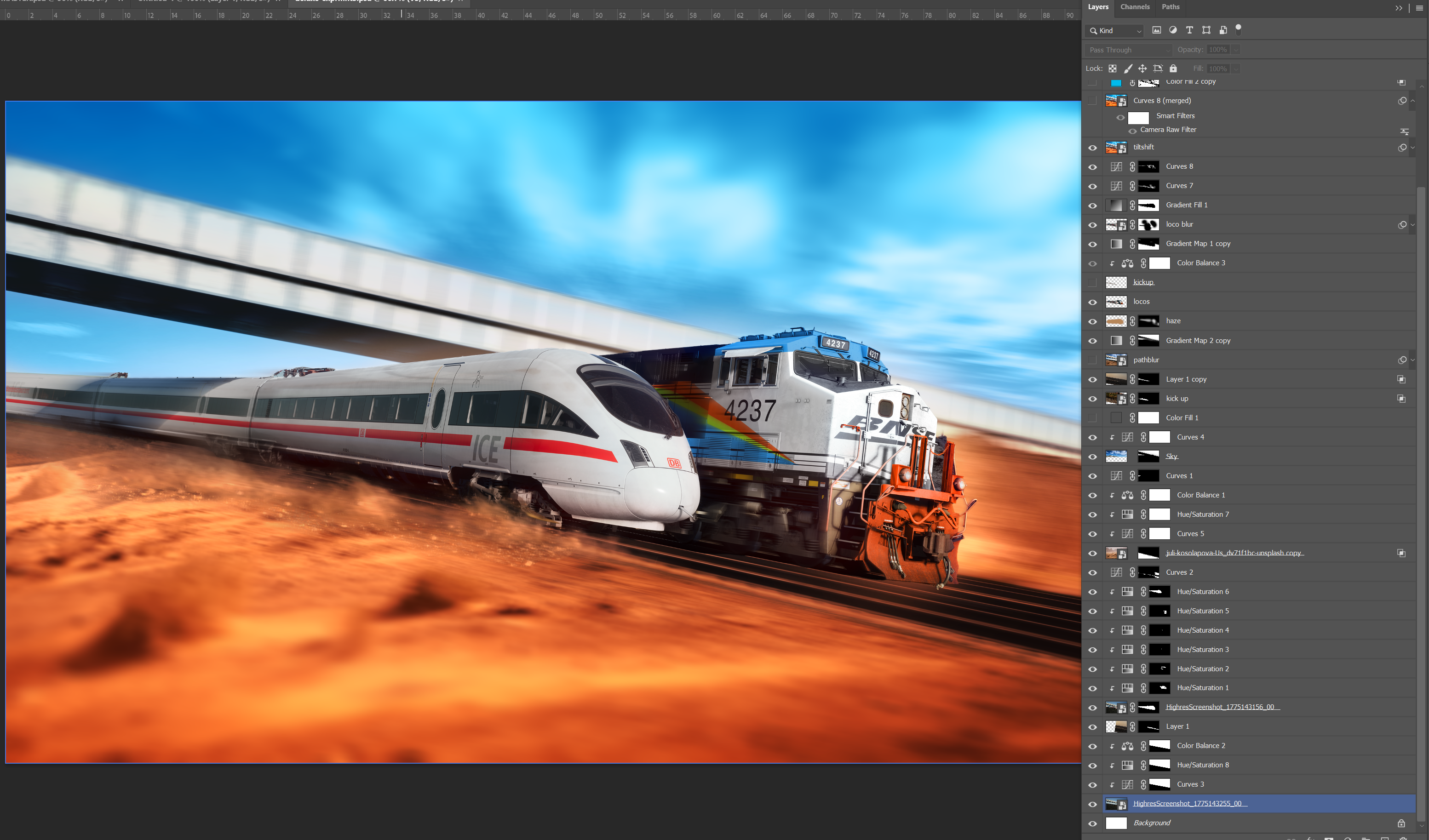Expand smart filters on tiltshift layer

pyautogui.click(x=1412, y=148)
